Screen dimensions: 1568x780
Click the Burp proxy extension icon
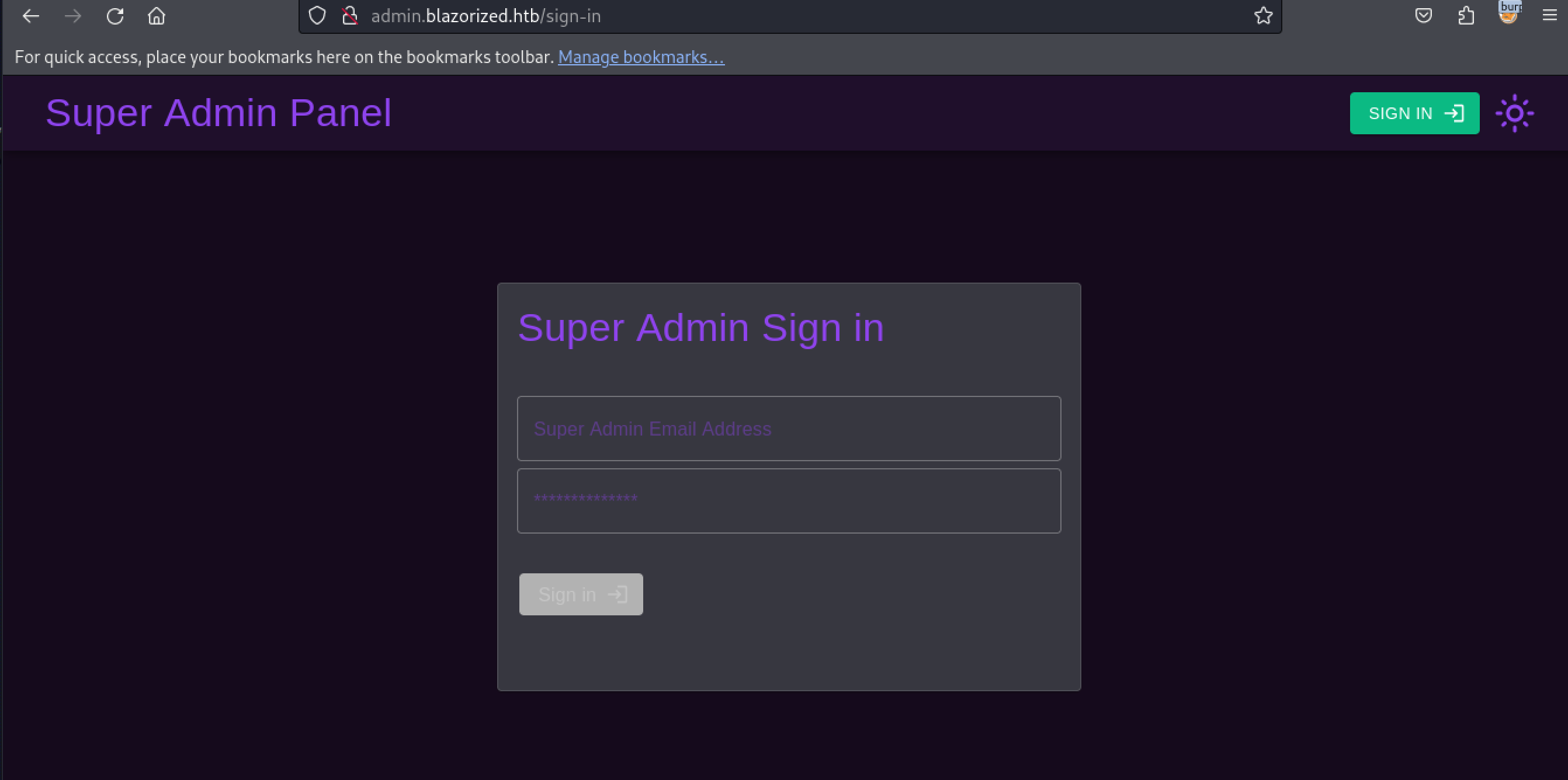1508,13
